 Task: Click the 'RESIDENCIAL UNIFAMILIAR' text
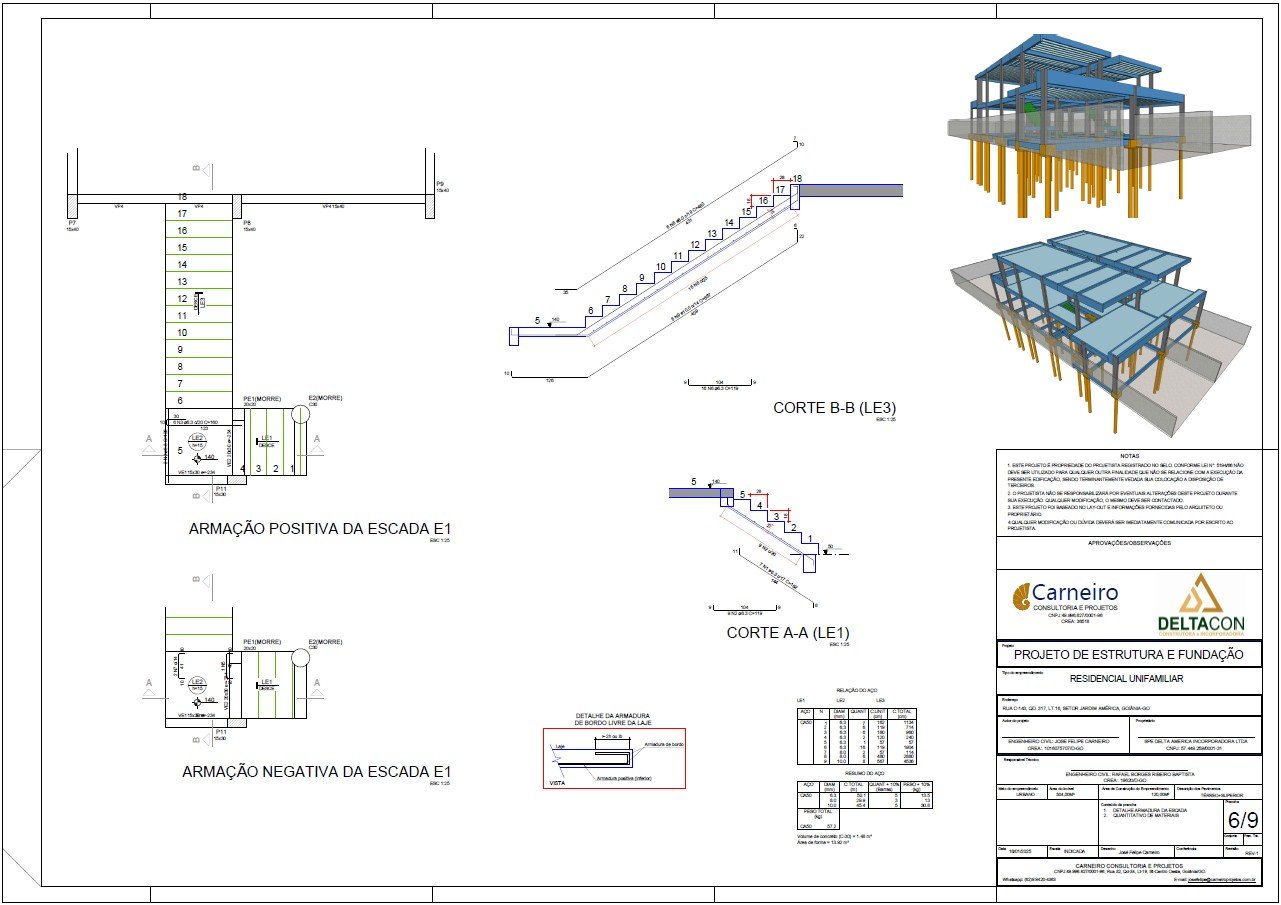[1127, 679]
